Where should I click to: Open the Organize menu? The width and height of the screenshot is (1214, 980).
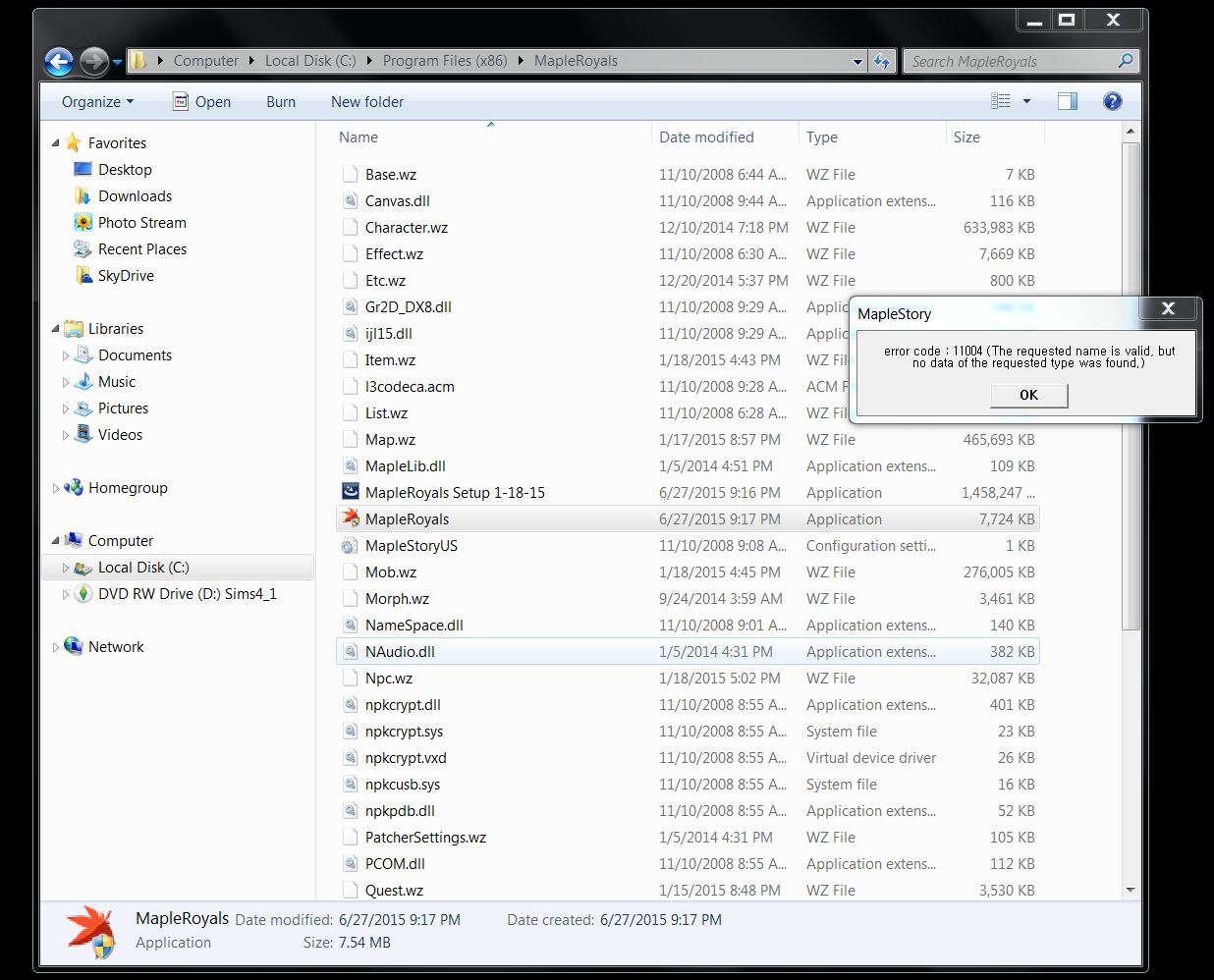97,101
